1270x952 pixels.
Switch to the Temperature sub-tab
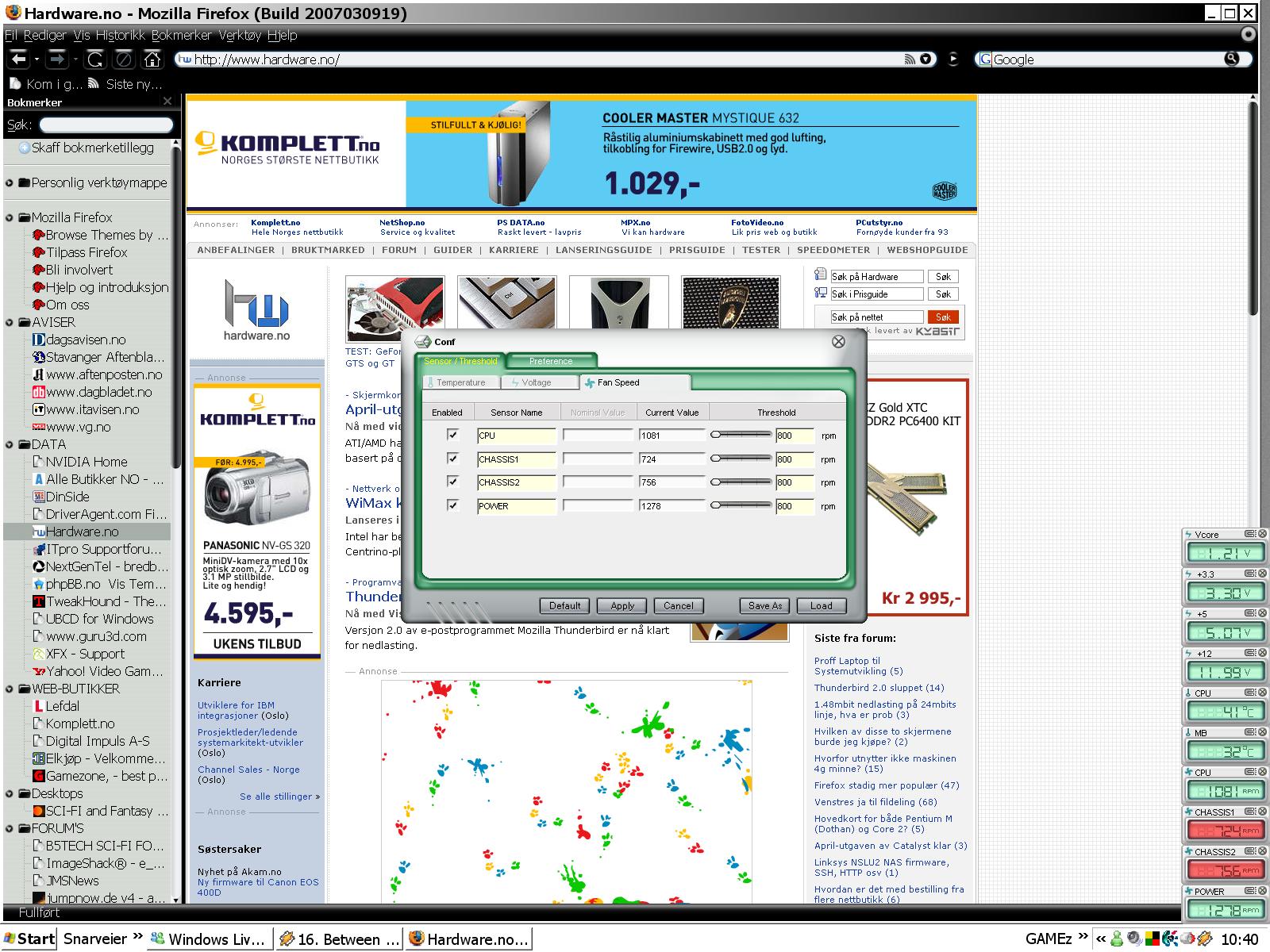(461, 382)
